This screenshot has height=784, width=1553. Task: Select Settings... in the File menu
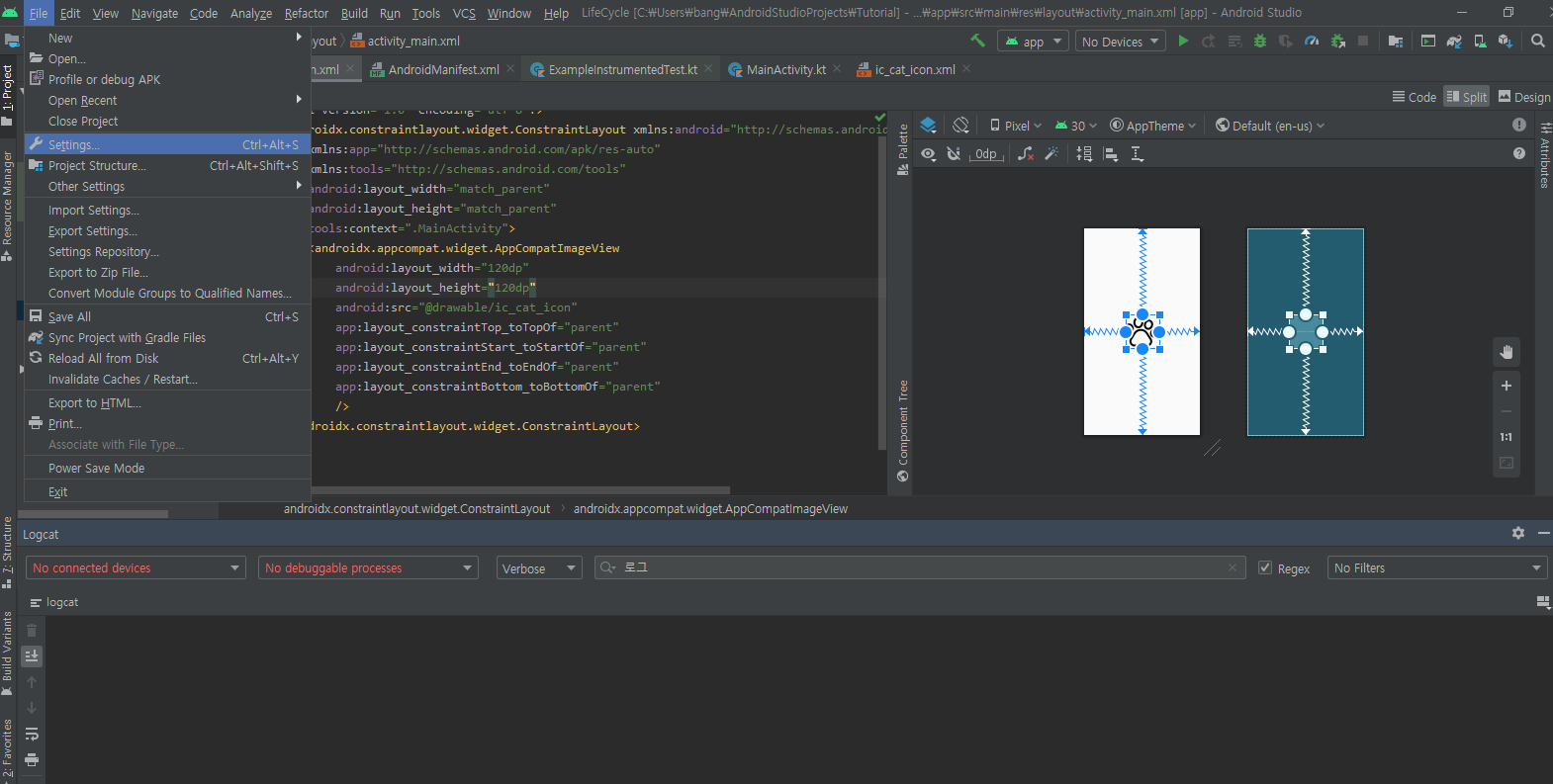coord(167,144)
